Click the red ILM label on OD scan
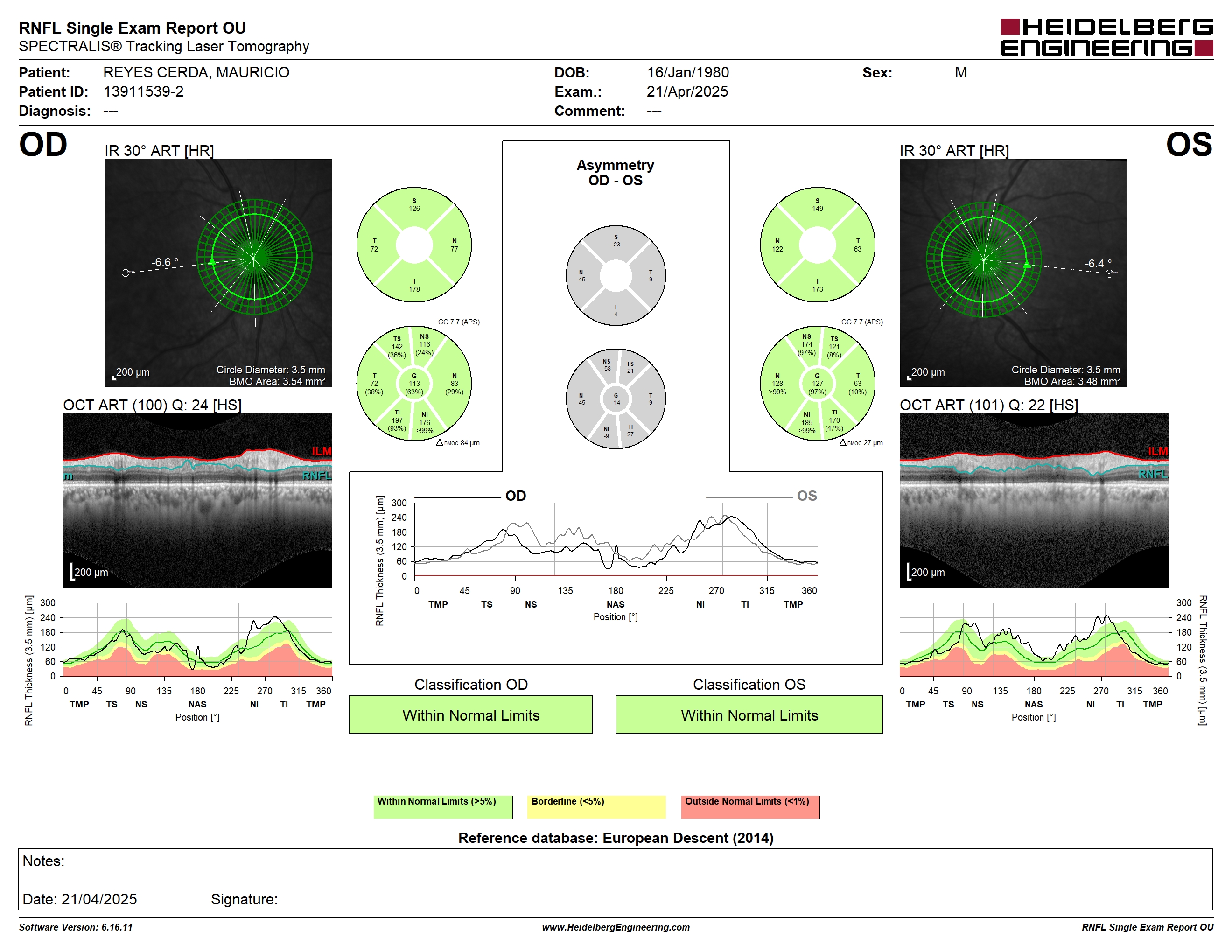This screenshot has width=1232, height=952. (x=322, y=451)
